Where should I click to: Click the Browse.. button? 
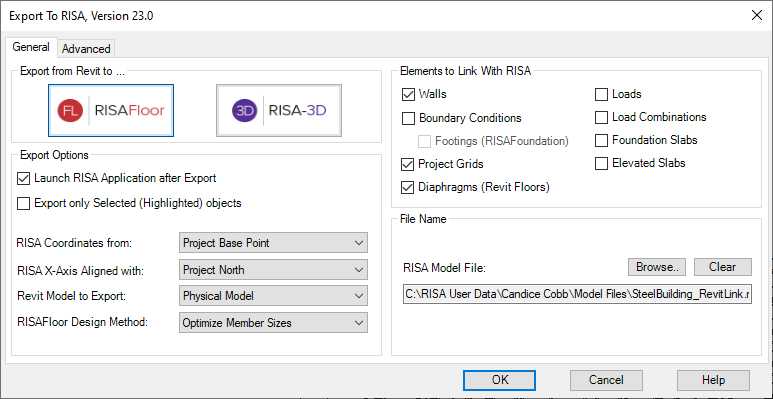pyautogui.click(x=658, y=267)
